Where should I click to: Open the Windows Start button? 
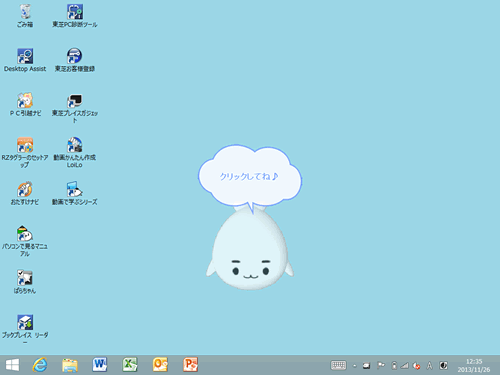click(12, 365)
